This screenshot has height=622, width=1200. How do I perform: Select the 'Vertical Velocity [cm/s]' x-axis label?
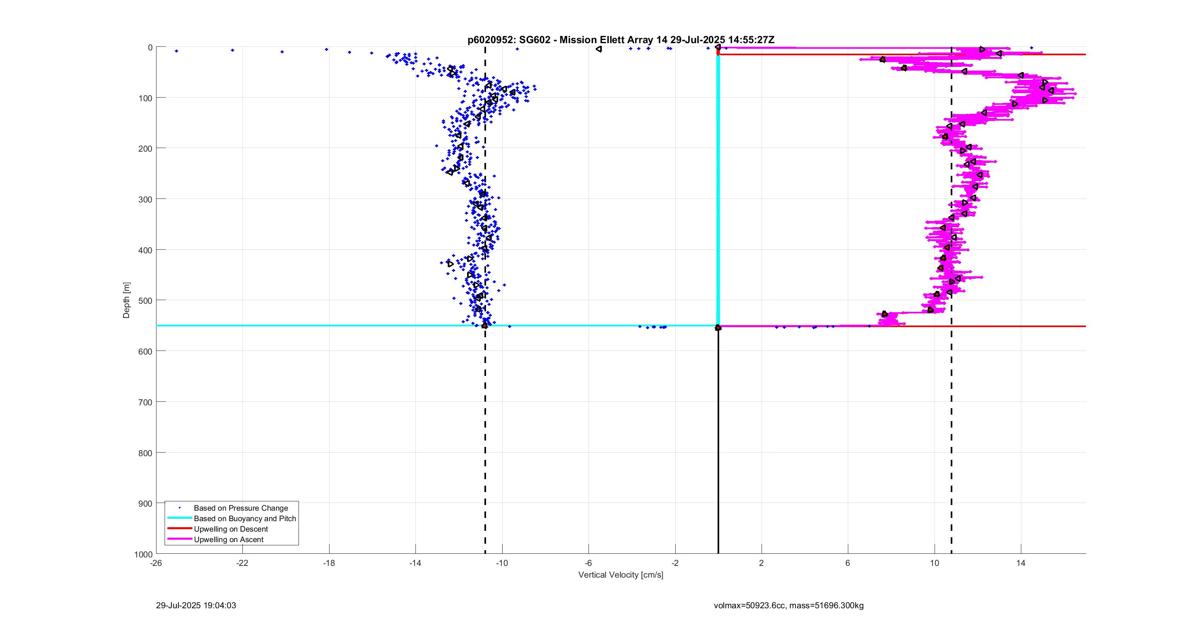621,575
